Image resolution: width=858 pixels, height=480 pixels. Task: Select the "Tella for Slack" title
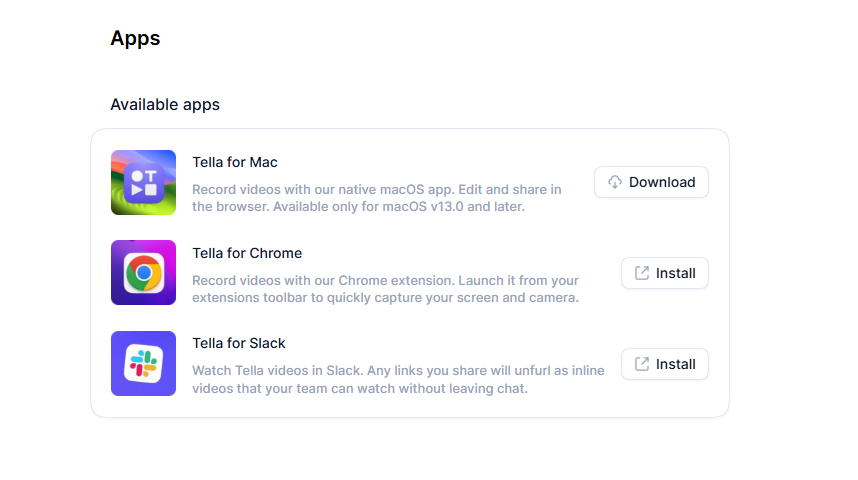(239, 343)
